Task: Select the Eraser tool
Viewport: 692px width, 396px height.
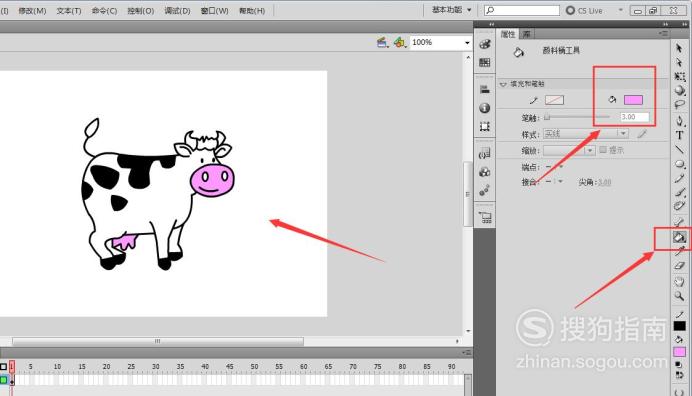Action: pyautogui.click(x=679, y=266)
